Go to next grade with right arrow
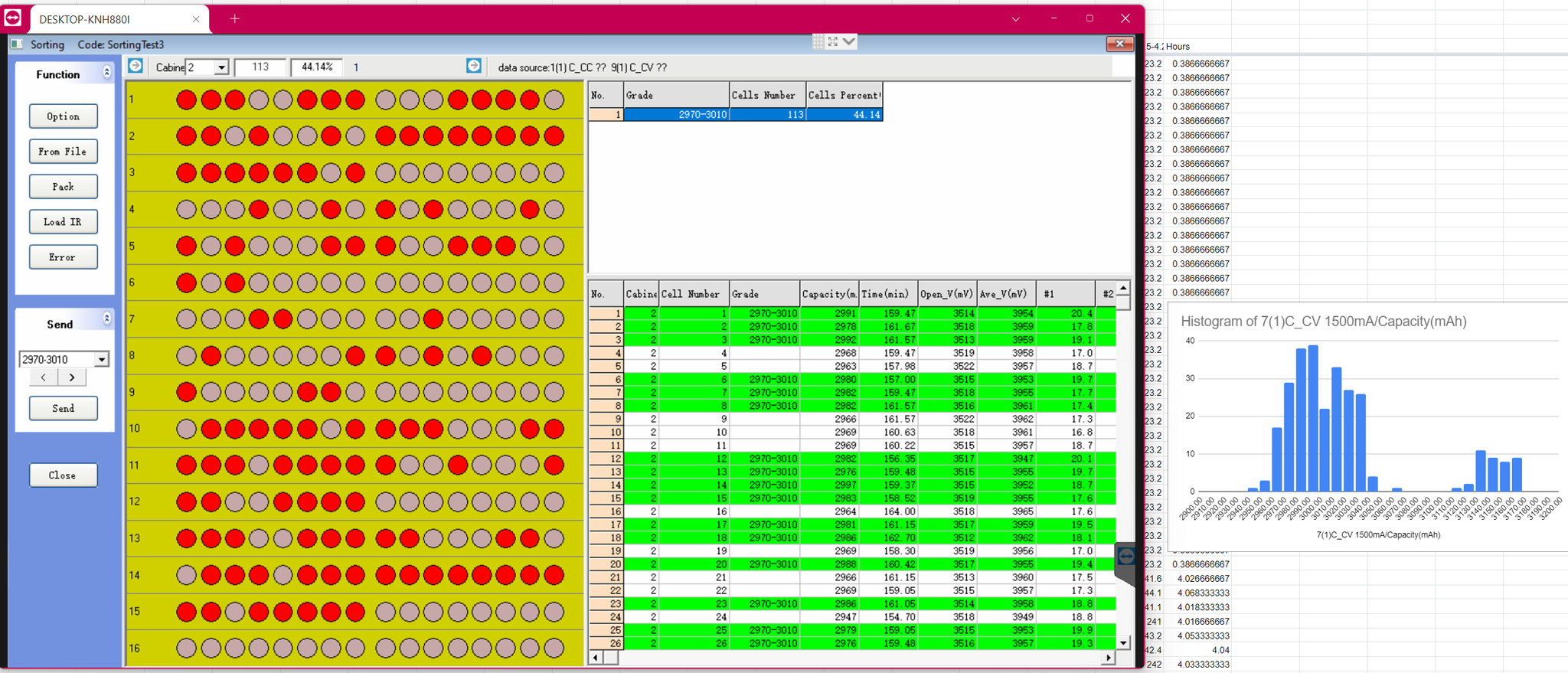Image resolution: width=1568 pixels, height=673 pixels. 72,377
